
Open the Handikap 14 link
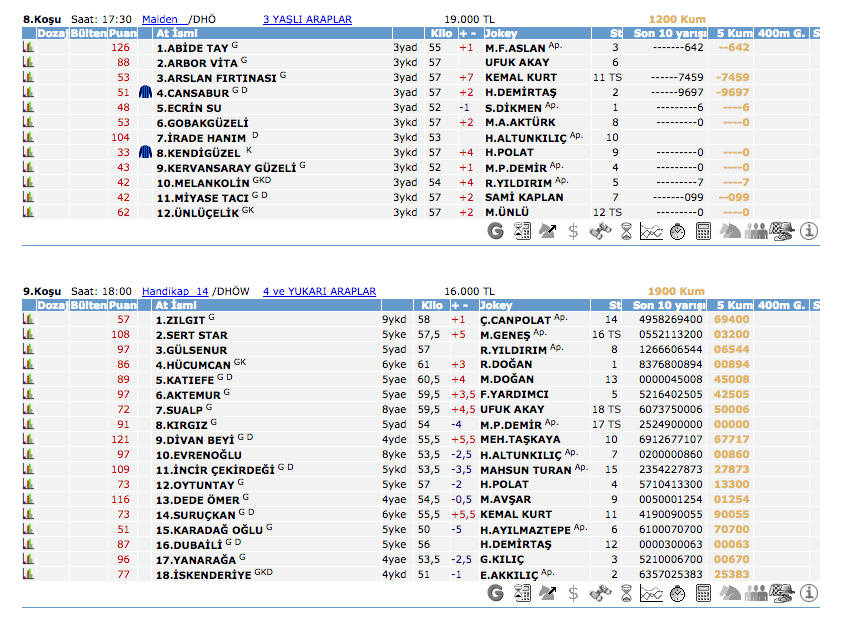[174, 291]
